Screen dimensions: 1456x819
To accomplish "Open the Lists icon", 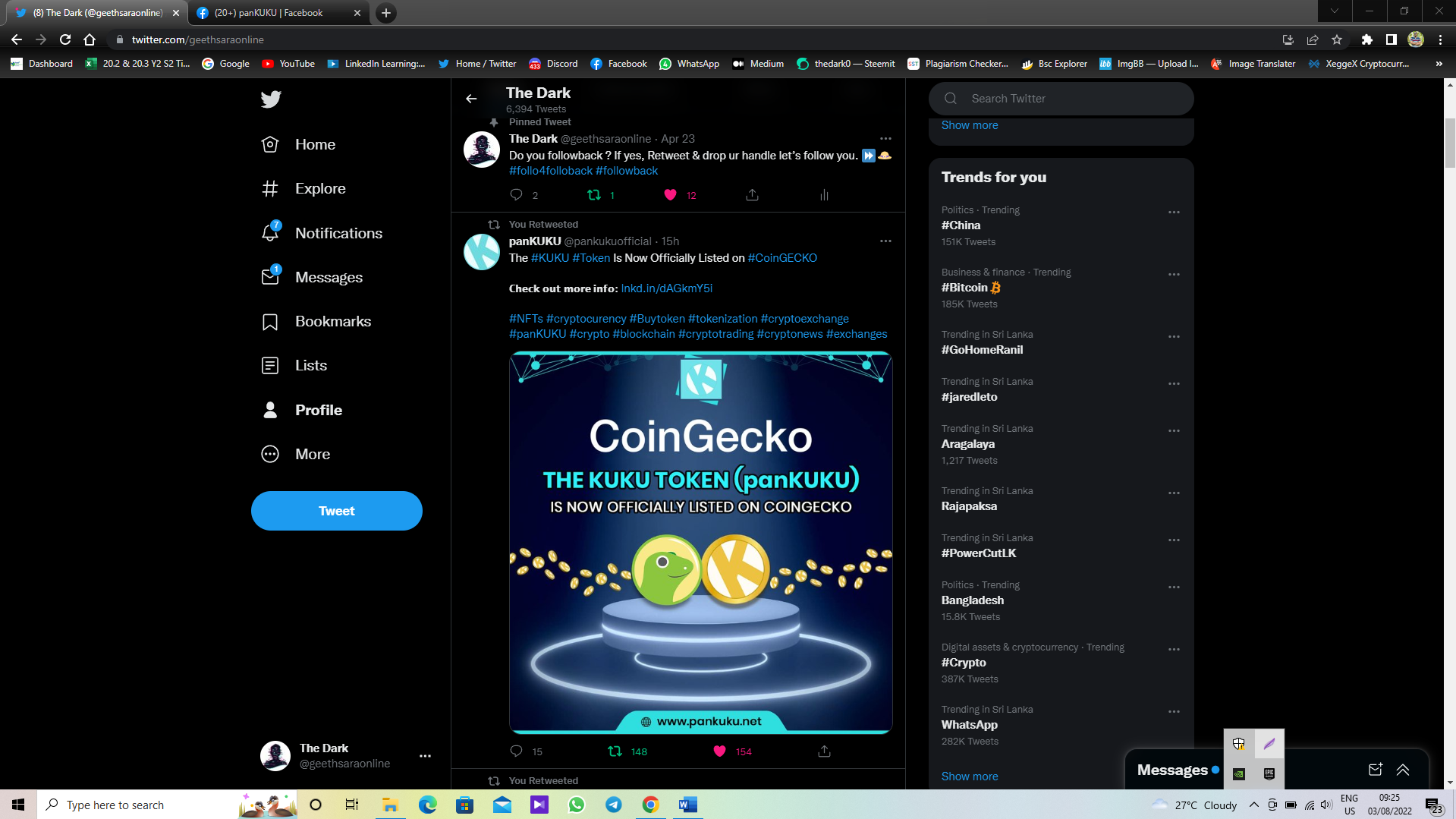I will tap(270, 365).
